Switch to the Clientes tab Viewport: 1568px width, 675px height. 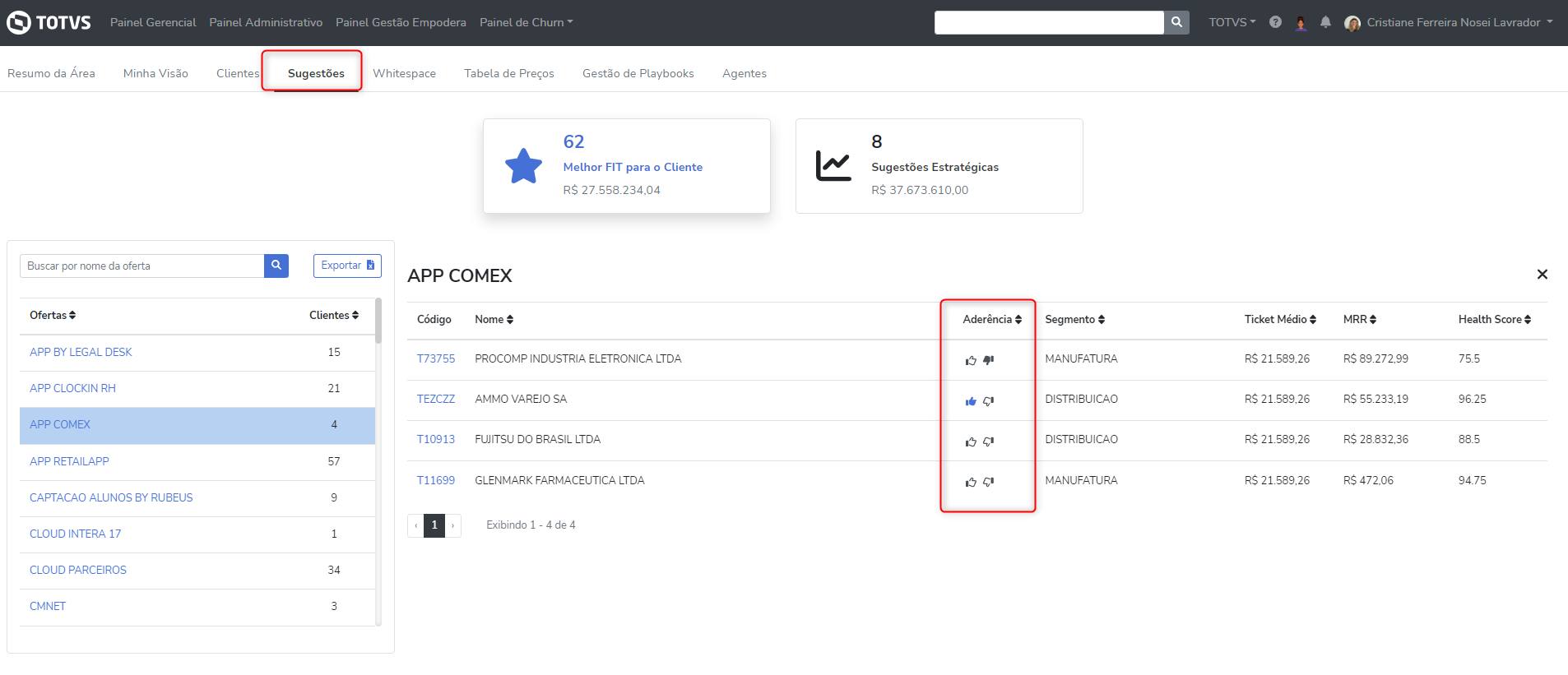tap(238, 73)
